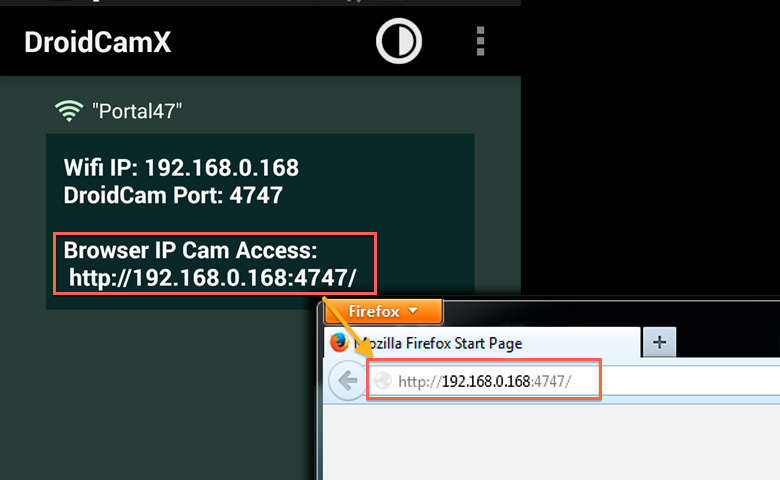Screen dimensions: 780x480
Task: Select the Mozilla Firefox Start Page tab
Action: coord(482,343)
